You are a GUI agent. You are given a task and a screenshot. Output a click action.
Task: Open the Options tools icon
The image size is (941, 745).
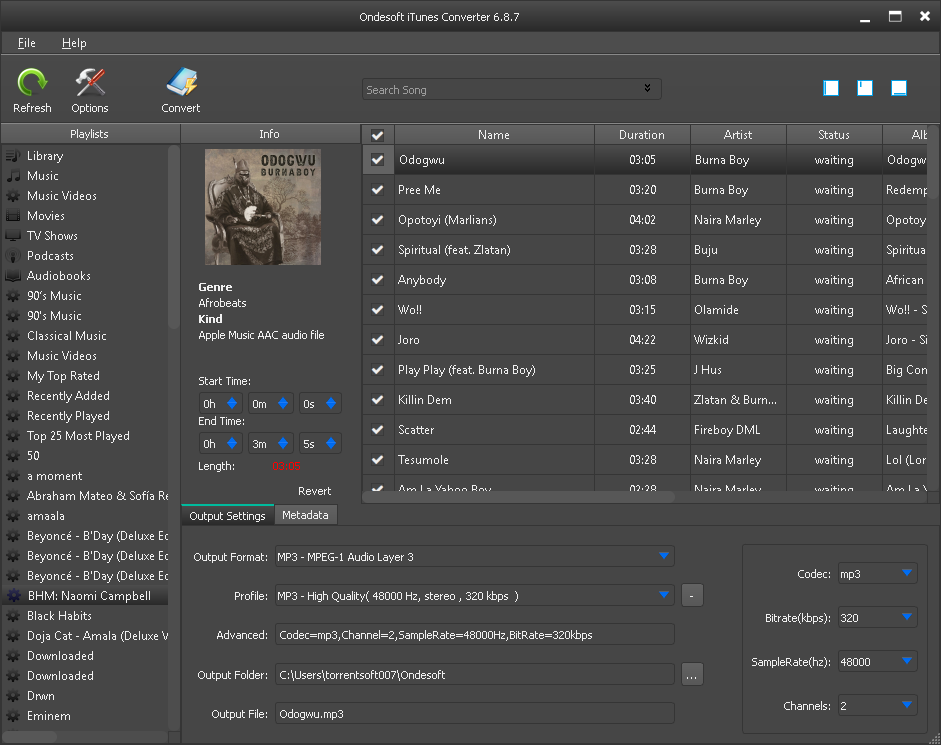90,84
